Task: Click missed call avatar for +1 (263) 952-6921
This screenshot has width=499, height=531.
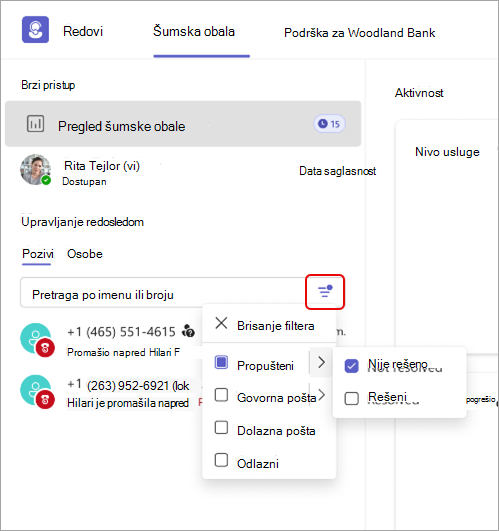Action: 37,391
